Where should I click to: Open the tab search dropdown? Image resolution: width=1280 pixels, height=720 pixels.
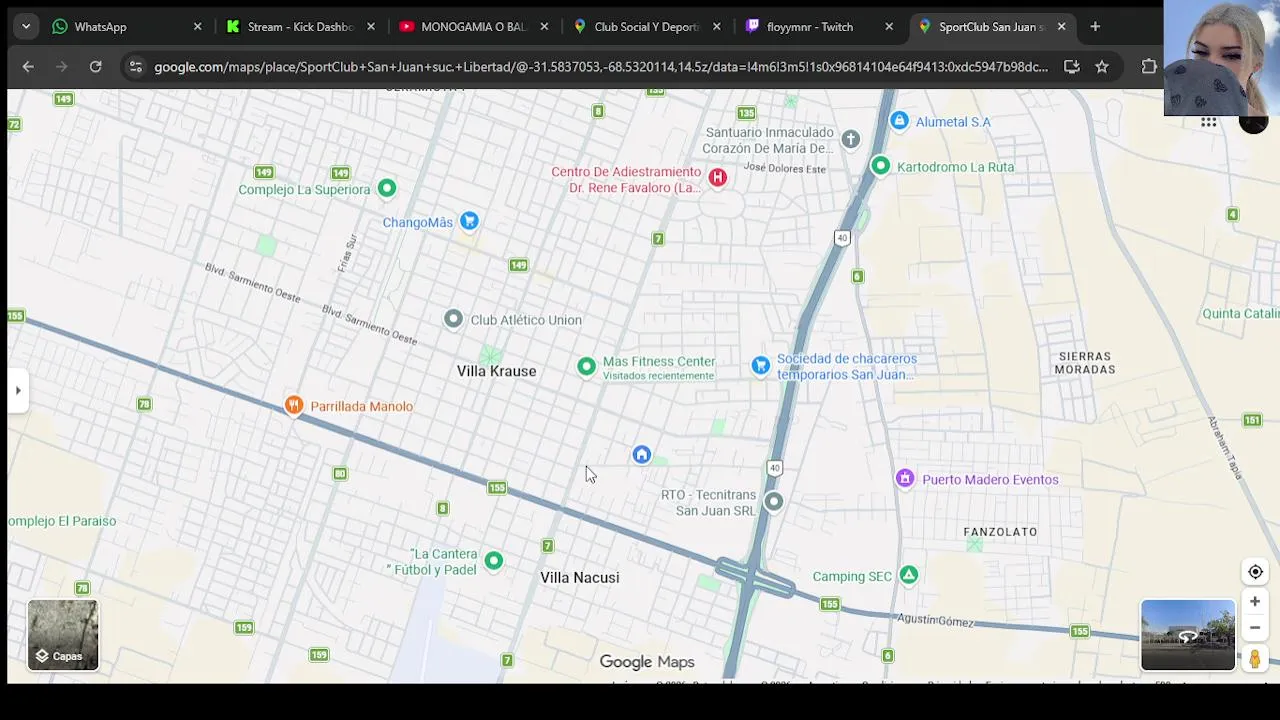pos(26,27)
